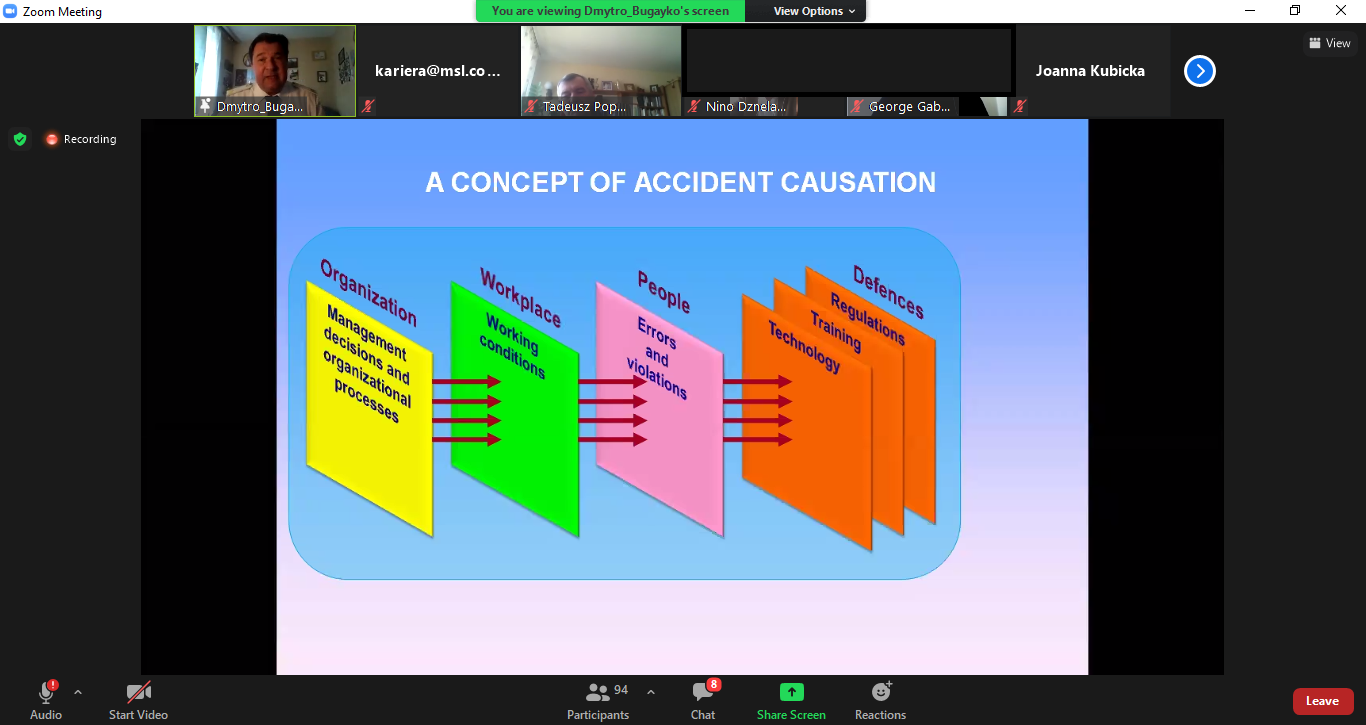Select the kariera@msl.co participant tile

coord(437,71)
